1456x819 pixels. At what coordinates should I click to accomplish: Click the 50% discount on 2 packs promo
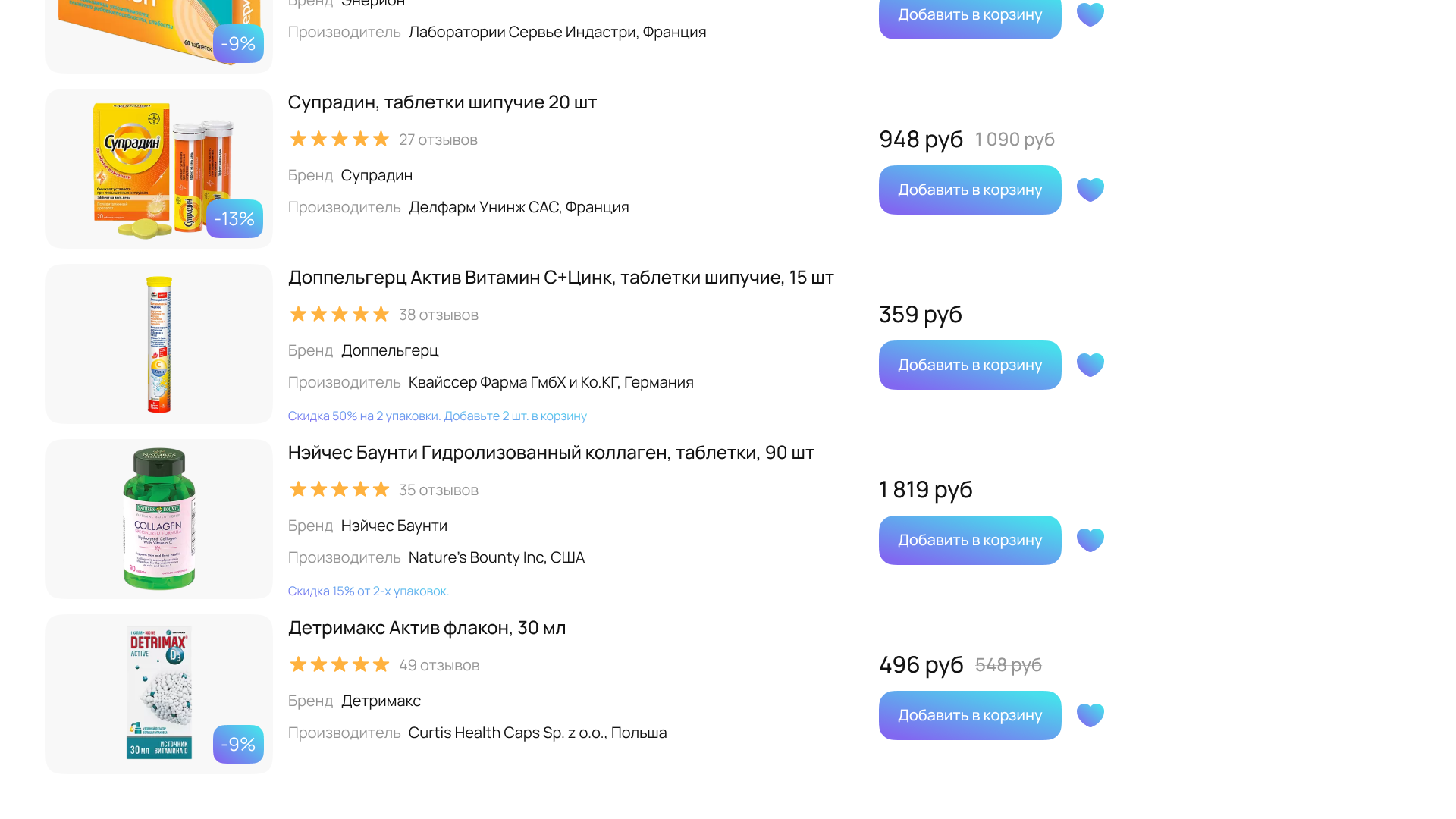point(437,416)
